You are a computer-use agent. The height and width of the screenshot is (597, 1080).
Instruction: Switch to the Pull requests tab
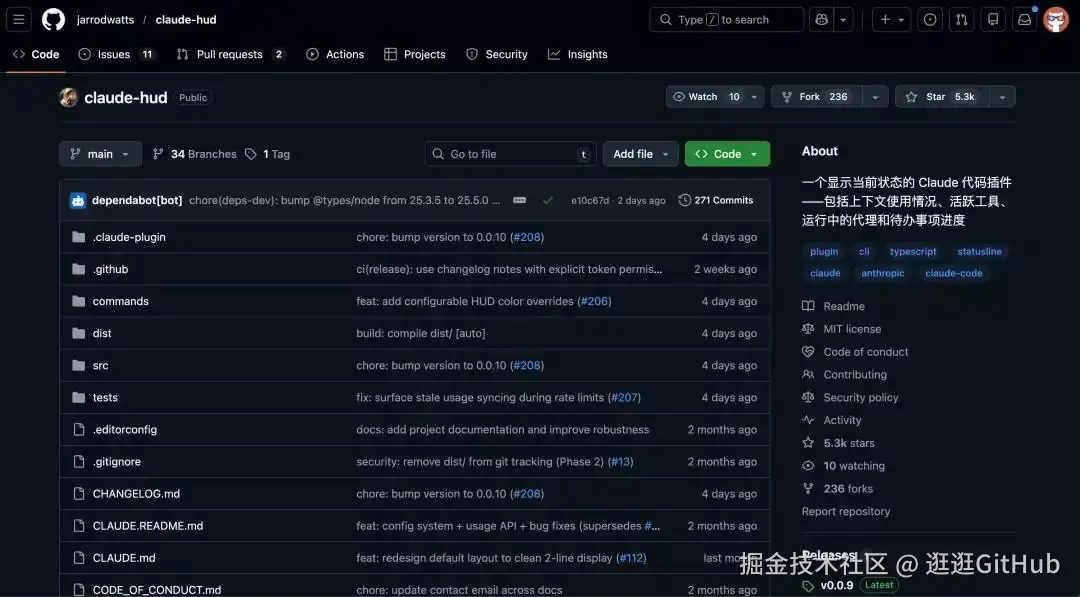point(230,54)
